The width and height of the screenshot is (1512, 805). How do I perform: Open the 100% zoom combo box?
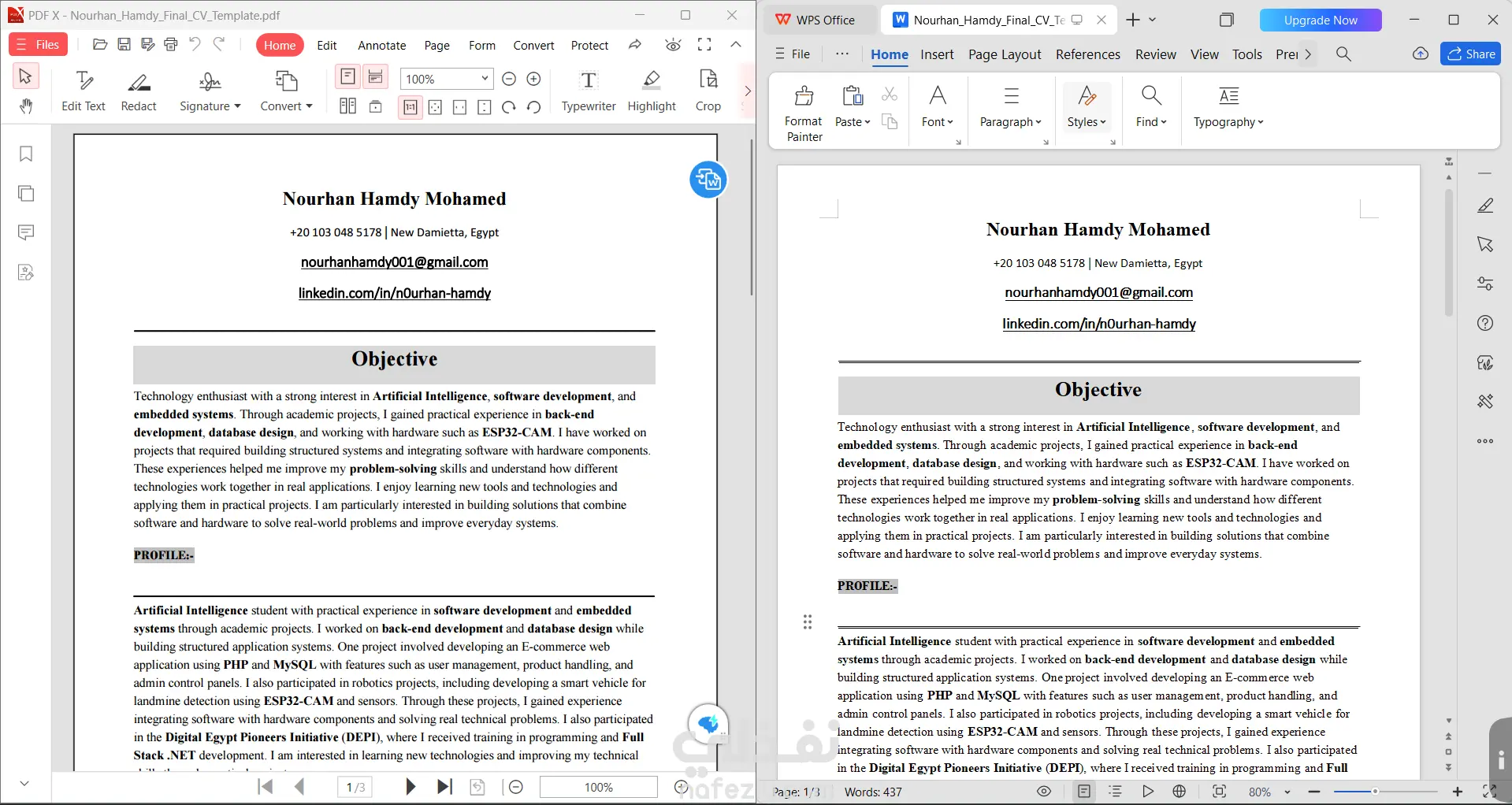[446, 79]
